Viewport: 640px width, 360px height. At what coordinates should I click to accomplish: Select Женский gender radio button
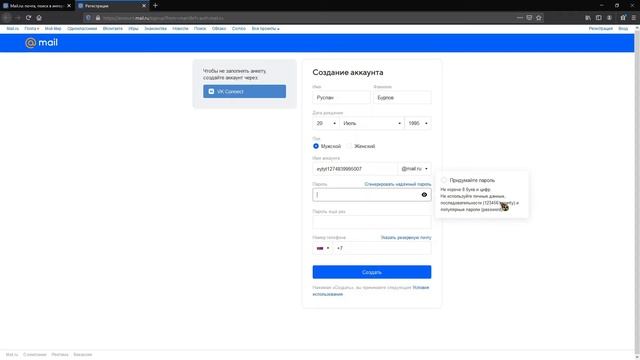coord(349,146)
